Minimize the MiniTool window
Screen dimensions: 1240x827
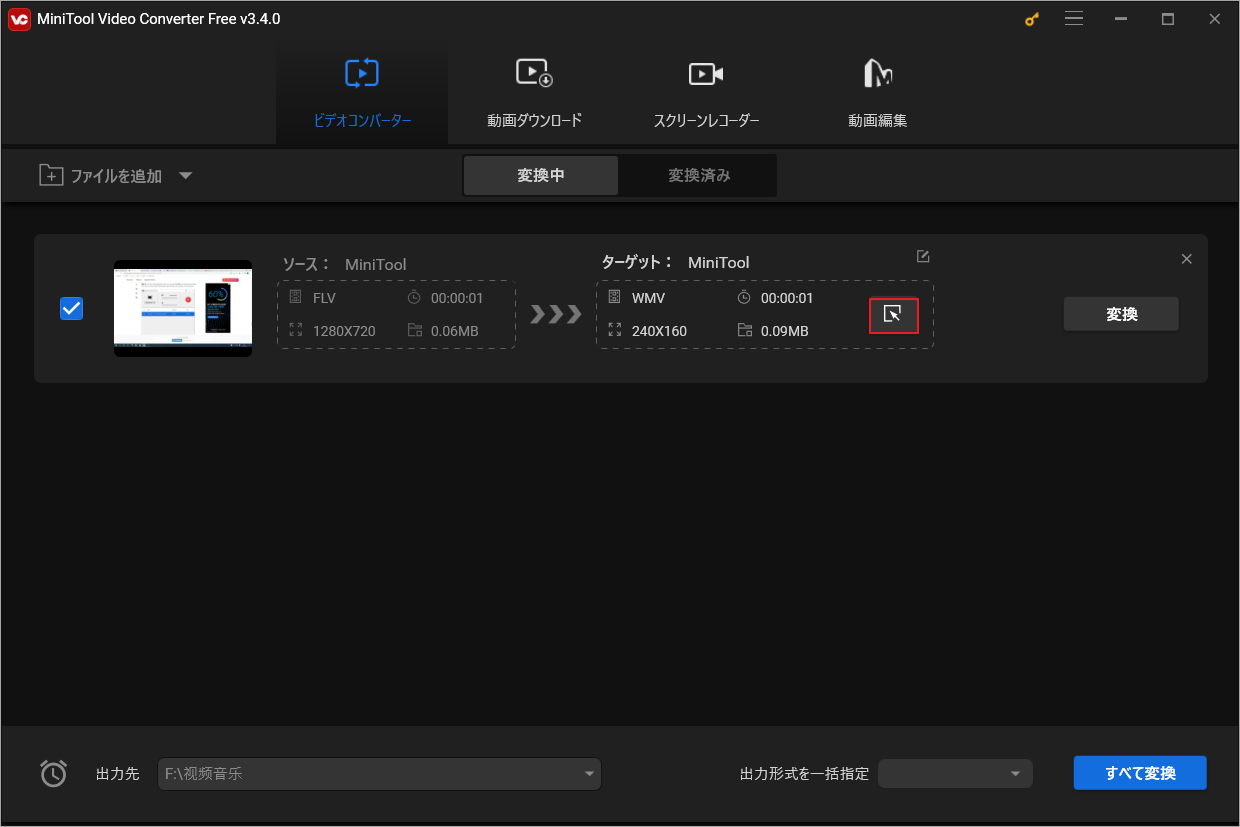click(x=1120, y=19)
